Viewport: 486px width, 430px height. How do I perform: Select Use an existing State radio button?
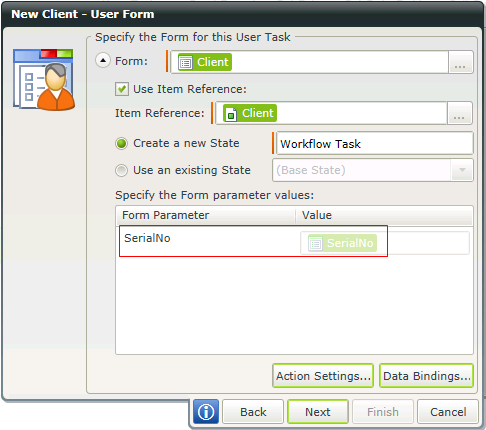coord(121,170)
